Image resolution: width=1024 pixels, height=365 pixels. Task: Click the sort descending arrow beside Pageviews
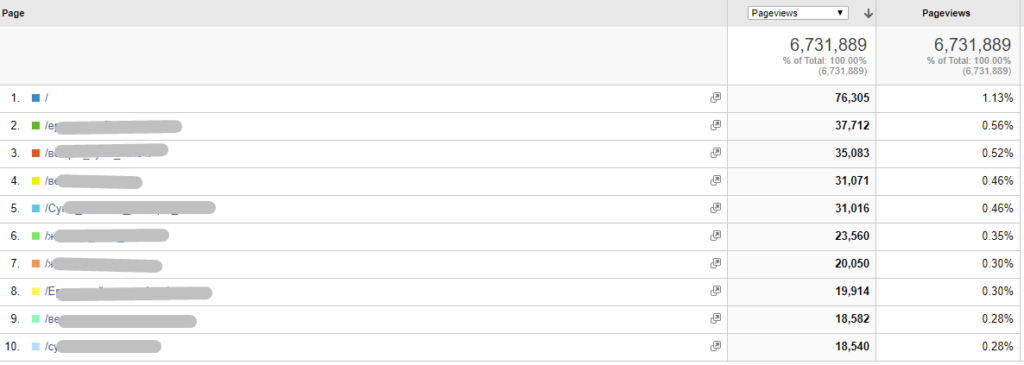click(x=868, y=13)
